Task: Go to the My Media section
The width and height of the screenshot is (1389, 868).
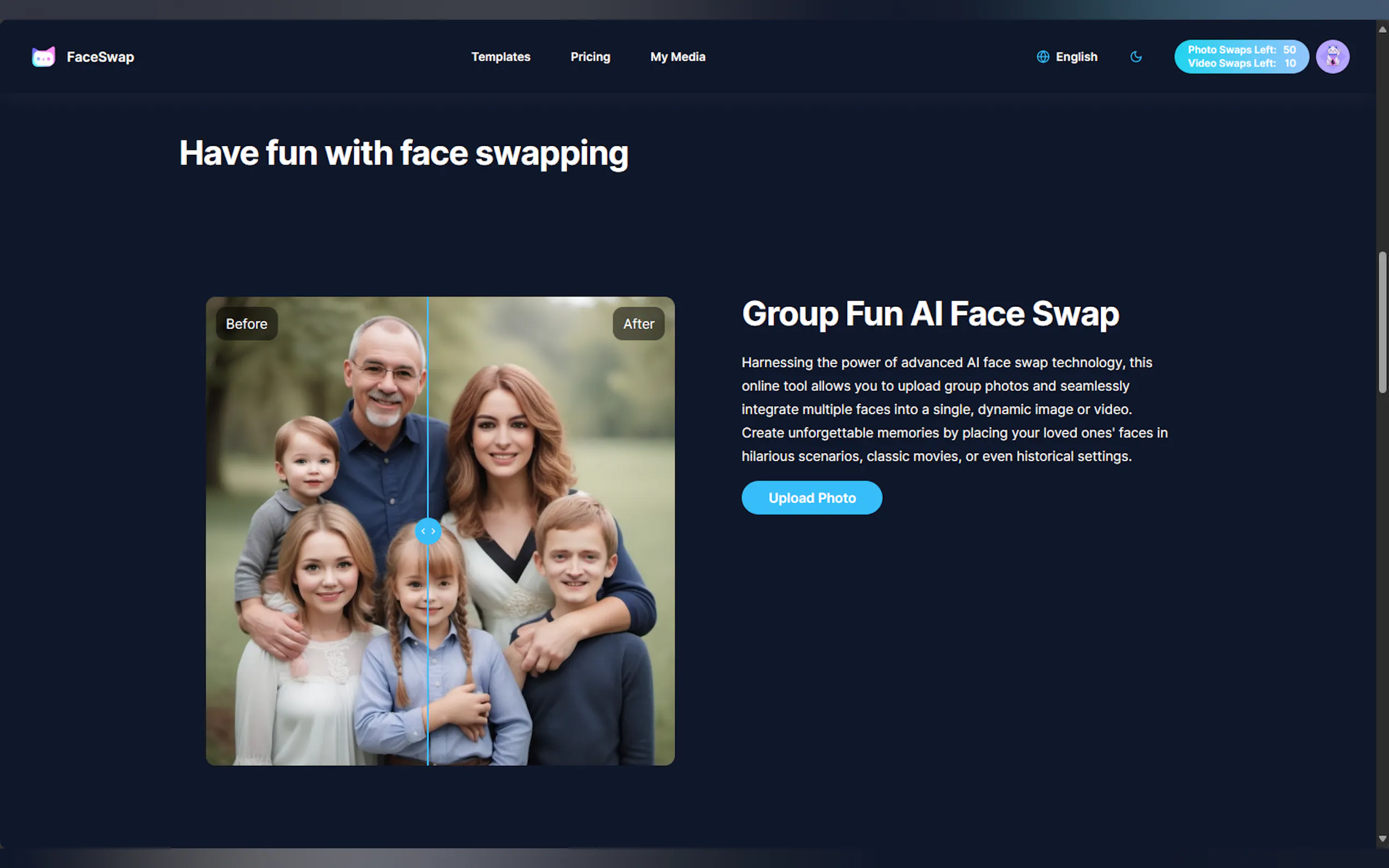Action: [x=678, y=56]
